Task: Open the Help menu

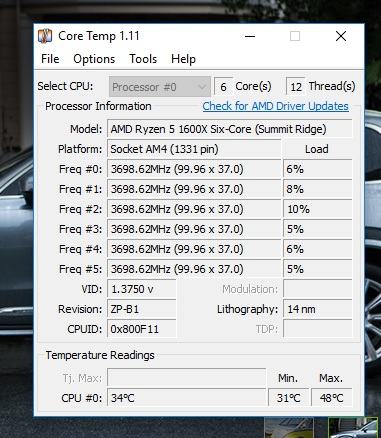Action: (x=183, y=59)
